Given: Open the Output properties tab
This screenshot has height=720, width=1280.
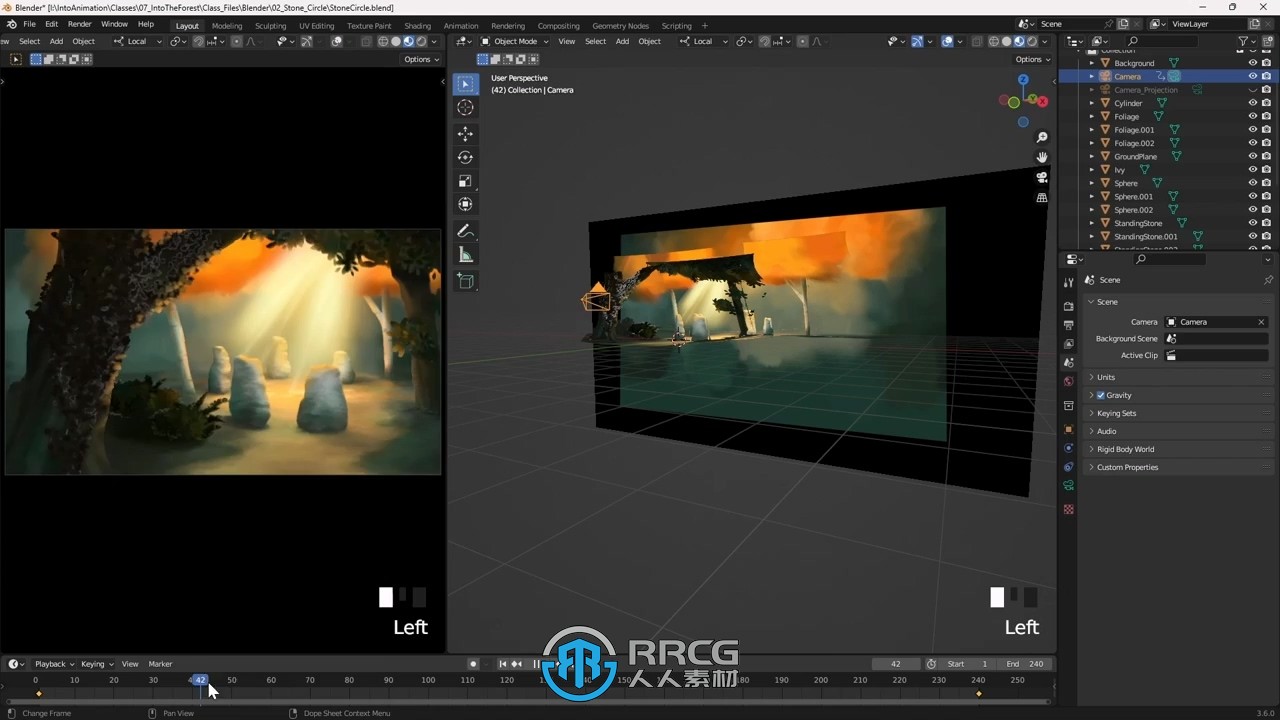Looking at the screenshot, I should 1068,325.
